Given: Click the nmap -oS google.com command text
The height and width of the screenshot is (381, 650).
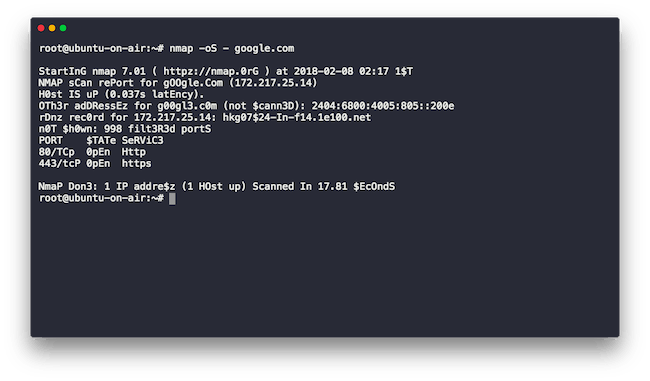Looking at the screenshot, I should click(232, 49).
